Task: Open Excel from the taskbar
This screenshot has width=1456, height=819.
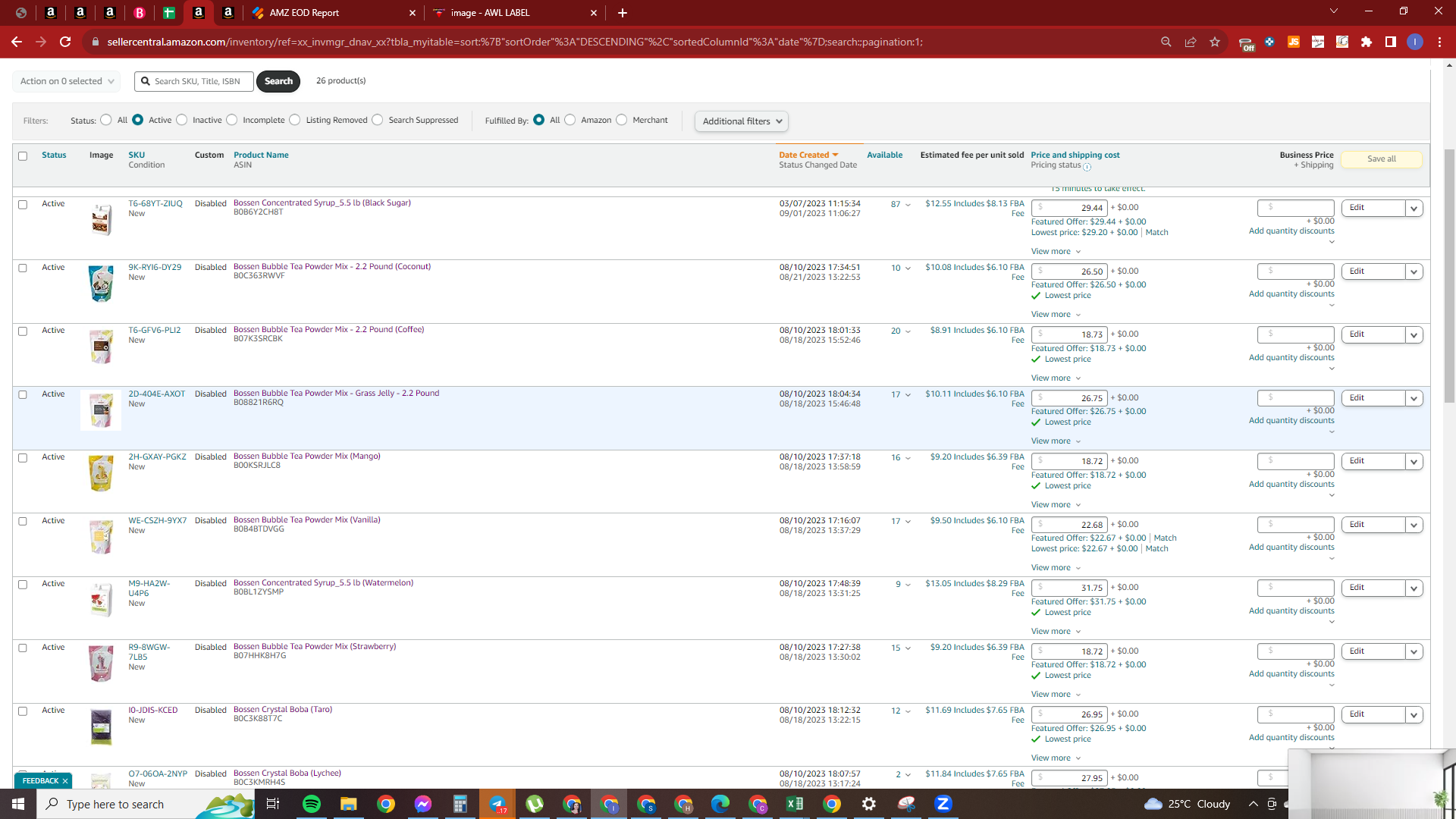Action: (795, 804)
